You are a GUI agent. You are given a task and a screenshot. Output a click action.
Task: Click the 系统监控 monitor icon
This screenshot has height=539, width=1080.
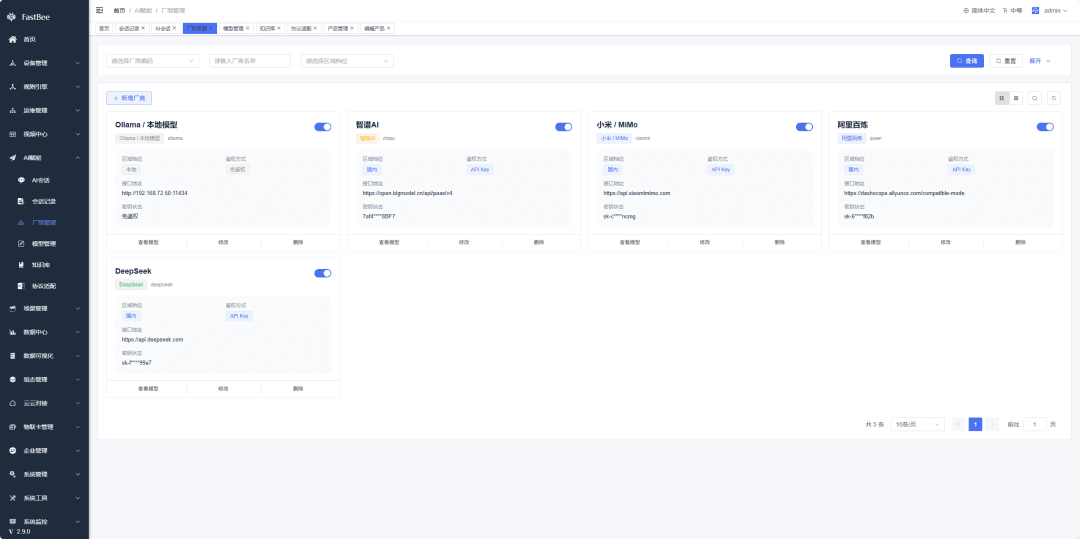[x=12, y=522]
